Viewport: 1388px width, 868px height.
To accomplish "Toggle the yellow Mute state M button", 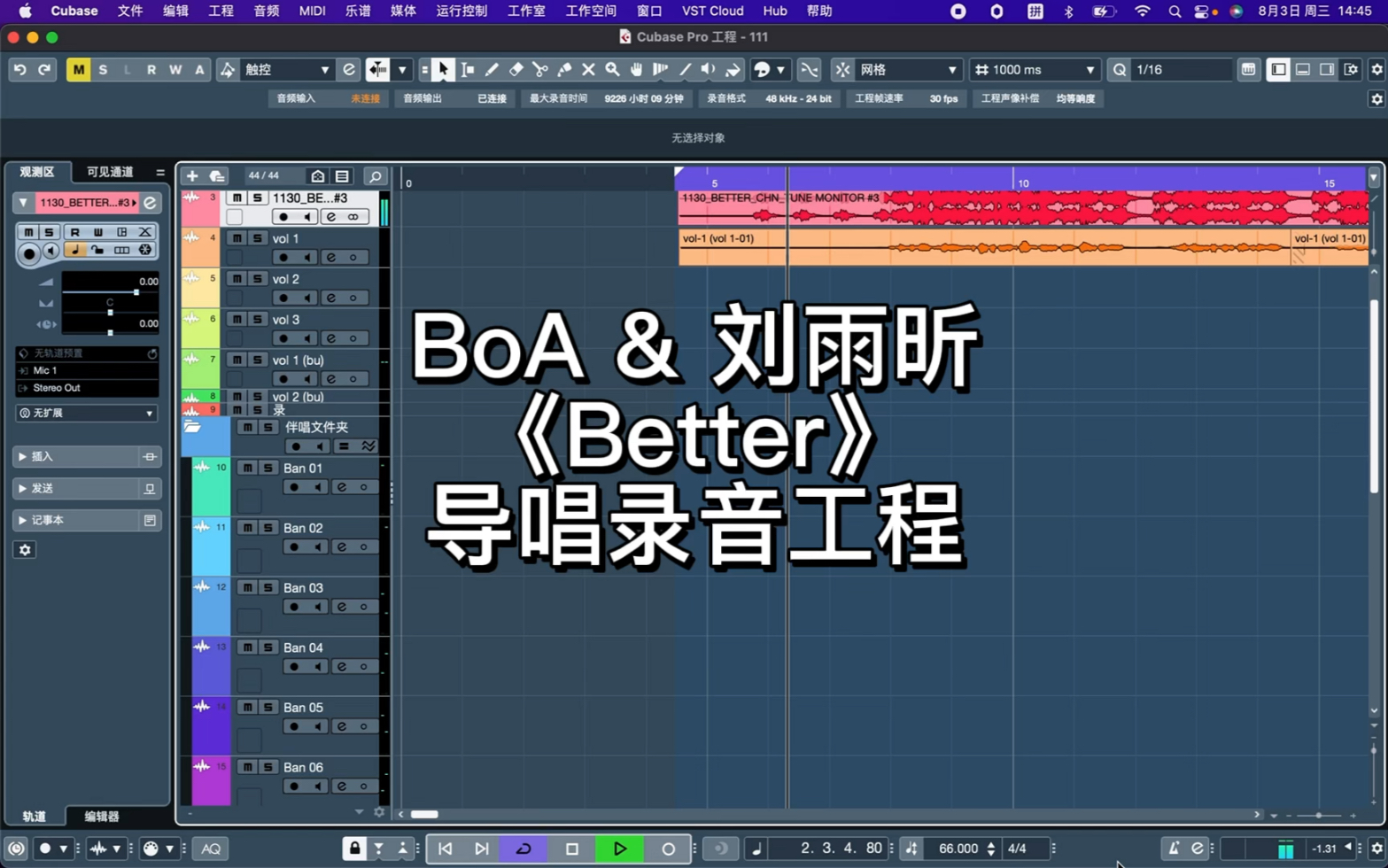I will point(78,70).
